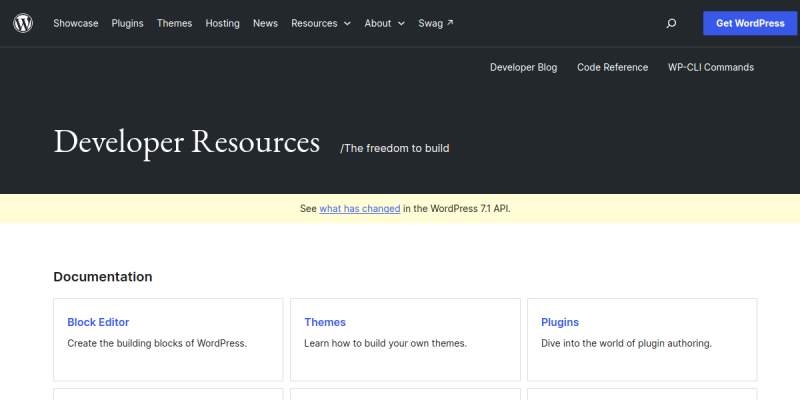Open the Block Editor documentation card link
Screen dimensions: 800x400
click(x=98, y=322)
